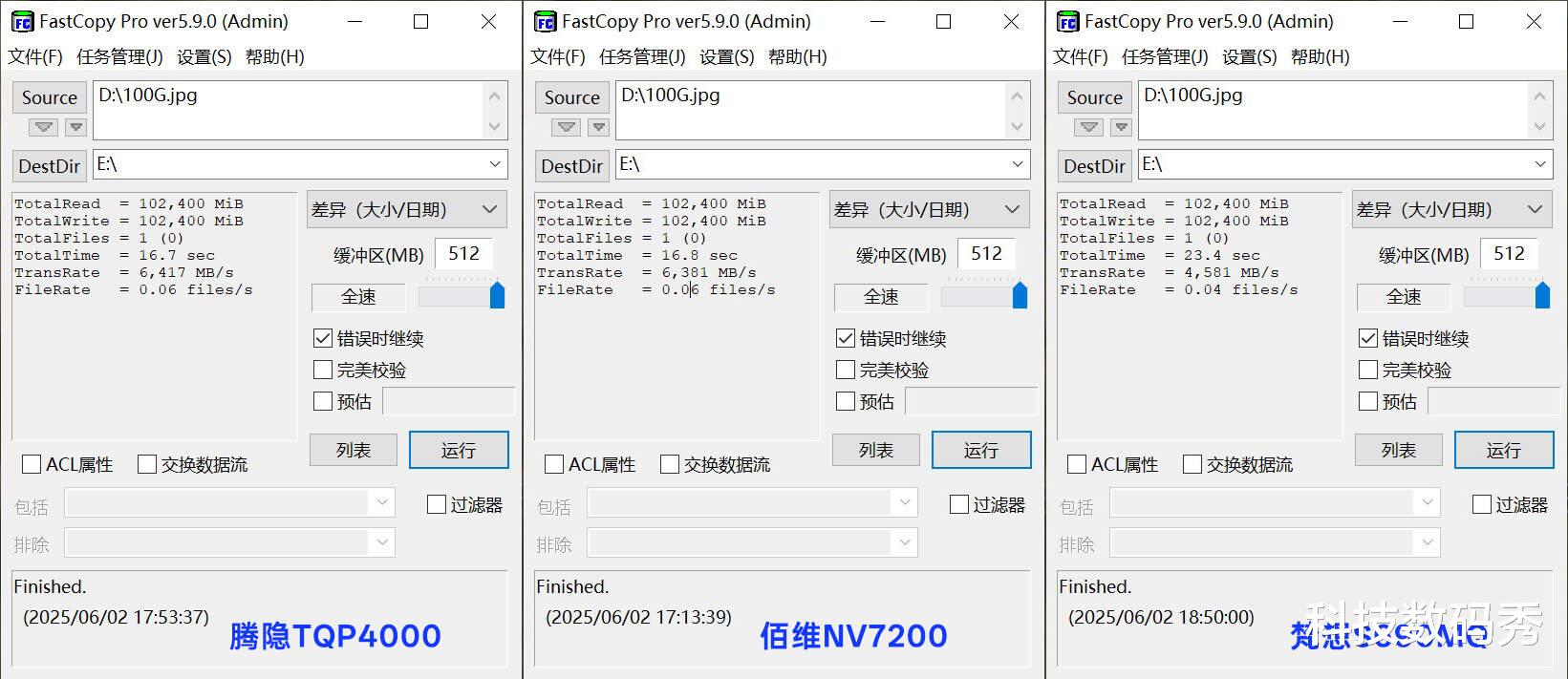
Task: Click the DestDir button in the middle window
Action: pyautogui.click(x=572, y=166)
